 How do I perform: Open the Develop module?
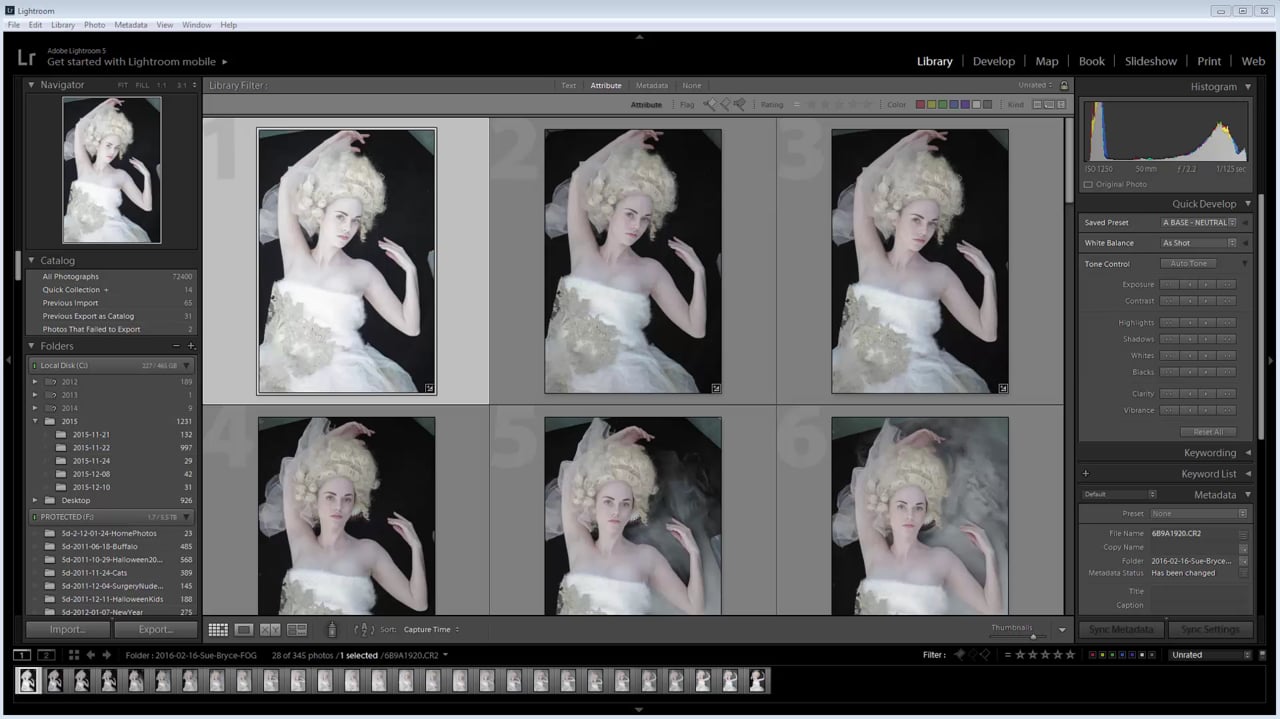tap(994, 61)
